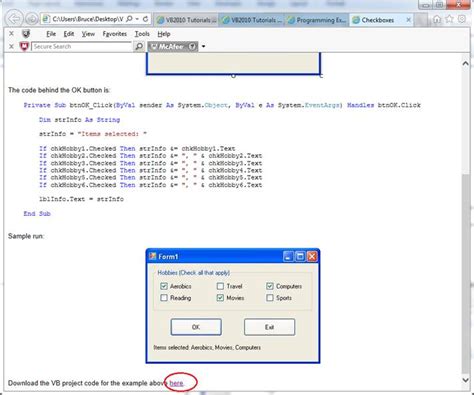This screenshot has width=474, height=395.
Task: Click the scrollbar up arrow
Action: click(465, 63)
